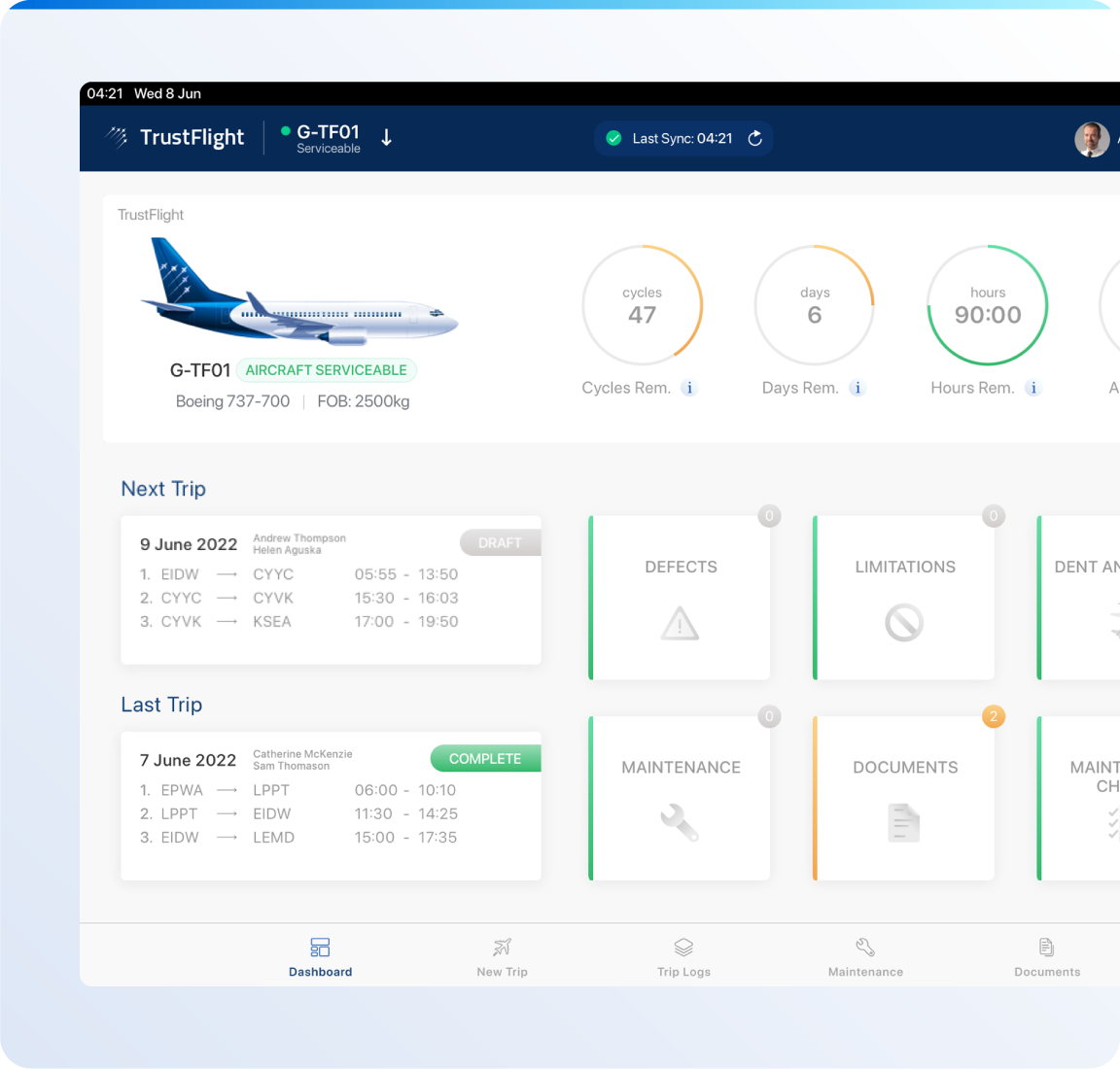1120x1069 pixels.
Task: Navigate to the Documents bottom tab
Action: [x=1047, y=956]
